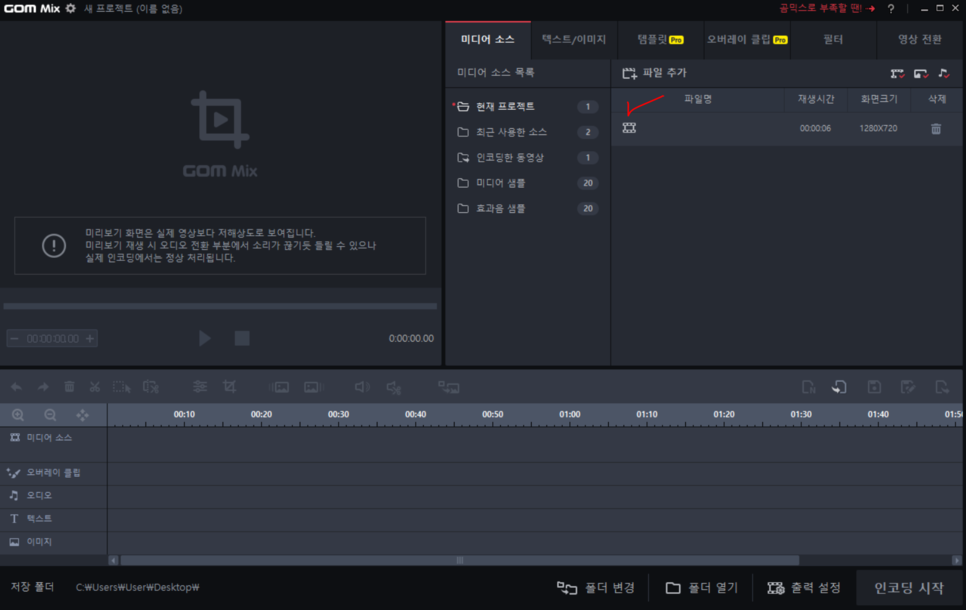Click the image conversion icon in toolbar

(448, 387)
